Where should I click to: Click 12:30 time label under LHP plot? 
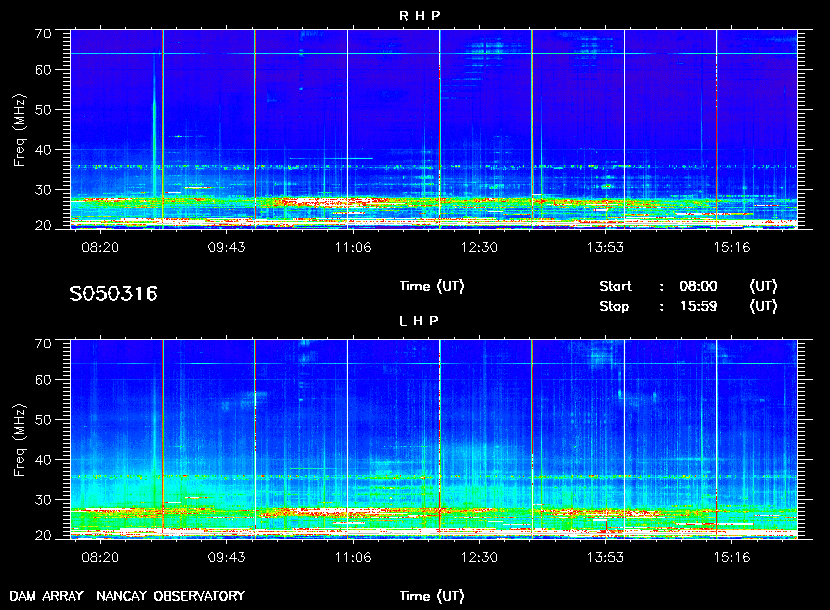[x=479, y=557]
